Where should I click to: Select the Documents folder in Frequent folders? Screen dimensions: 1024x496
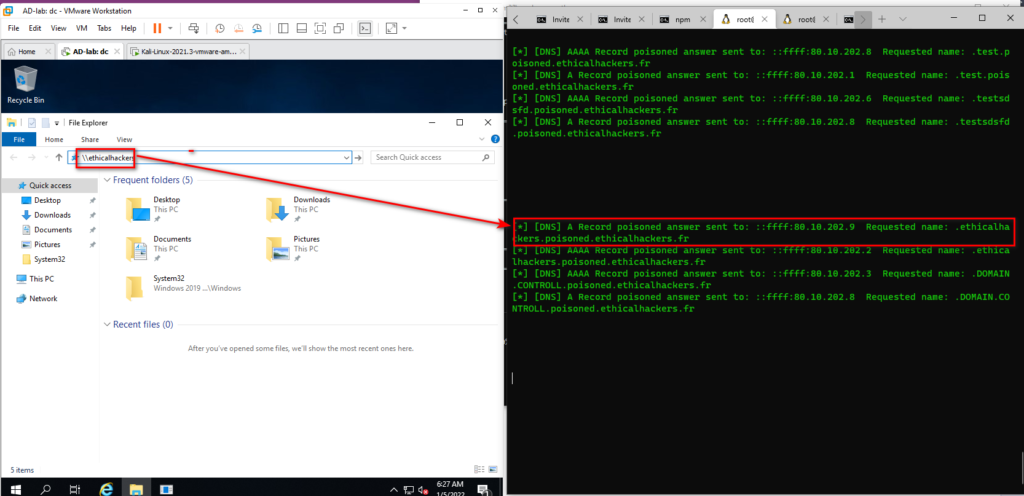(158, 249)
